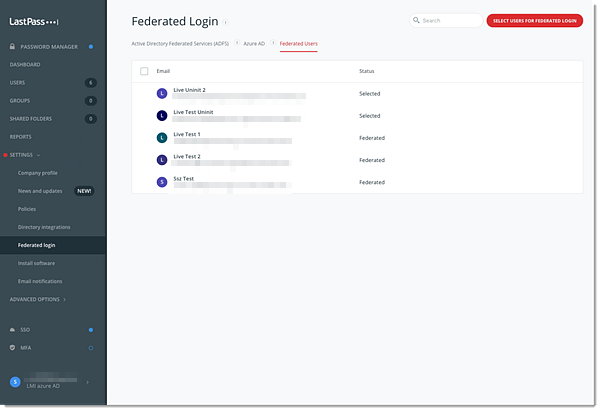Click the SSO cloud icon

click(x=12, y=329)
